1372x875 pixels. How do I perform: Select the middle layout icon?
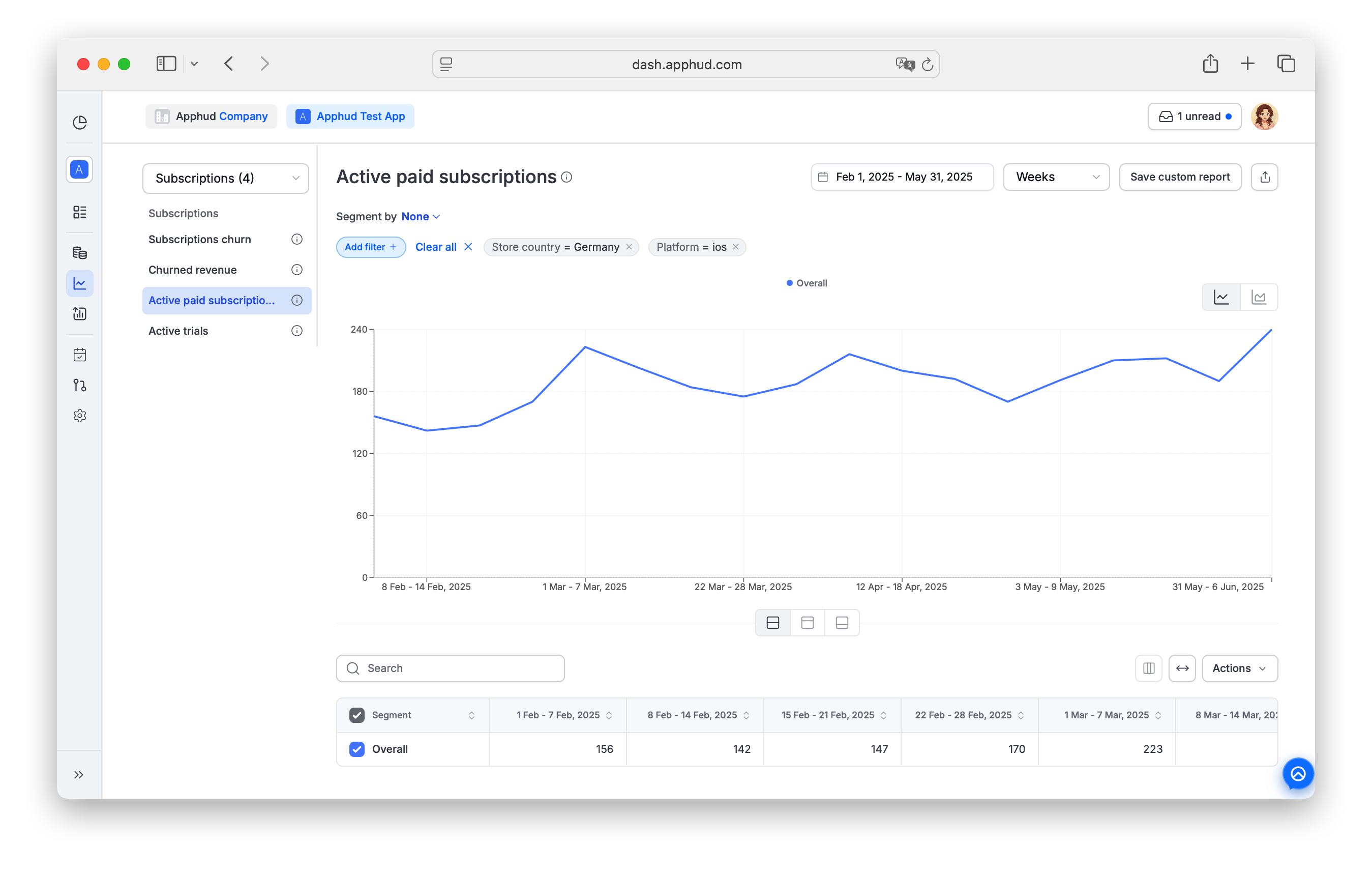808,623
